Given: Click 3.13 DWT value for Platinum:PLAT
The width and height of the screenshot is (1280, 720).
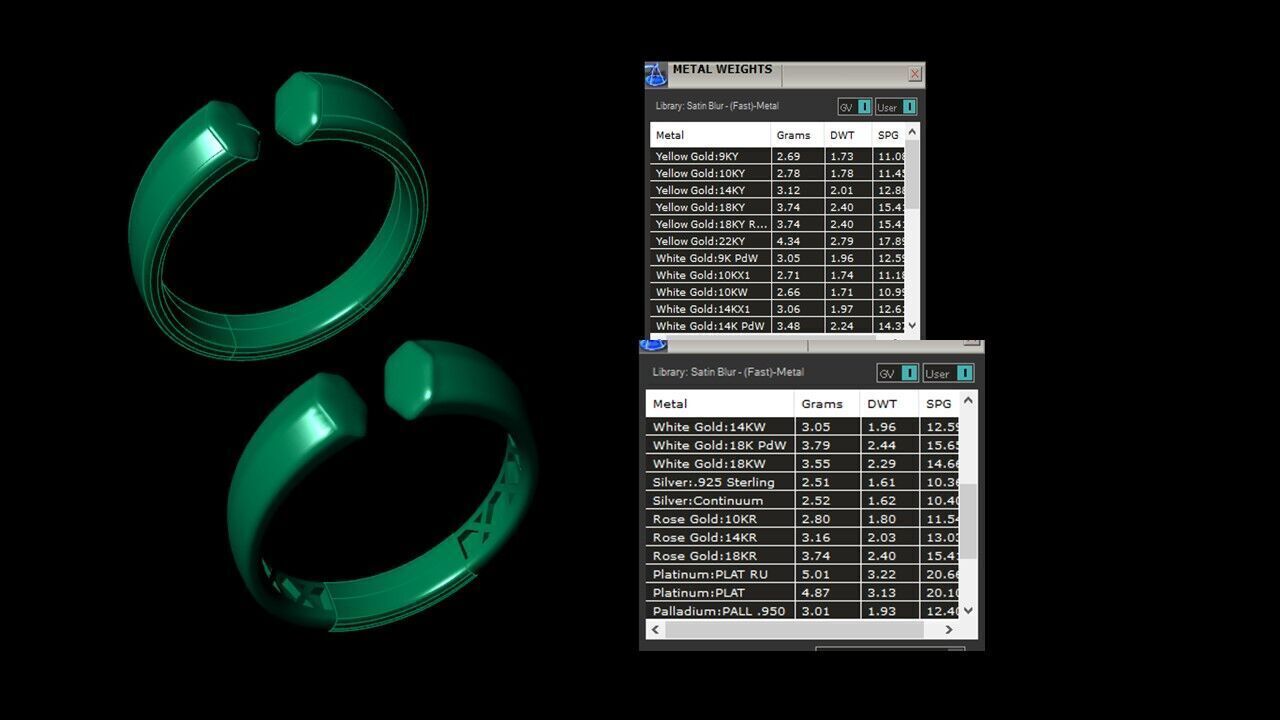Looking at the screenshot, I should tap(881, 592).
